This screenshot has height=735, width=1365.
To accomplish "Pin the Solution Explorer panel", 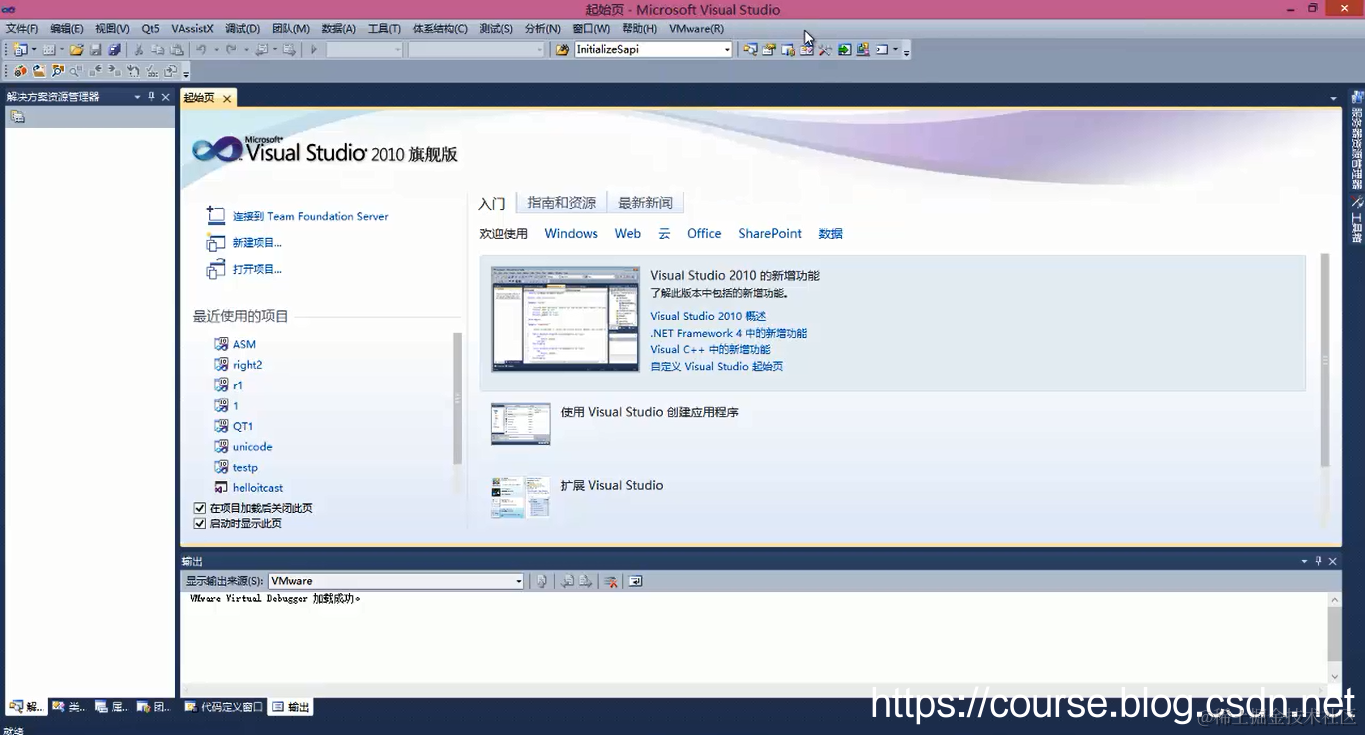I will click(x=151, y=97).
